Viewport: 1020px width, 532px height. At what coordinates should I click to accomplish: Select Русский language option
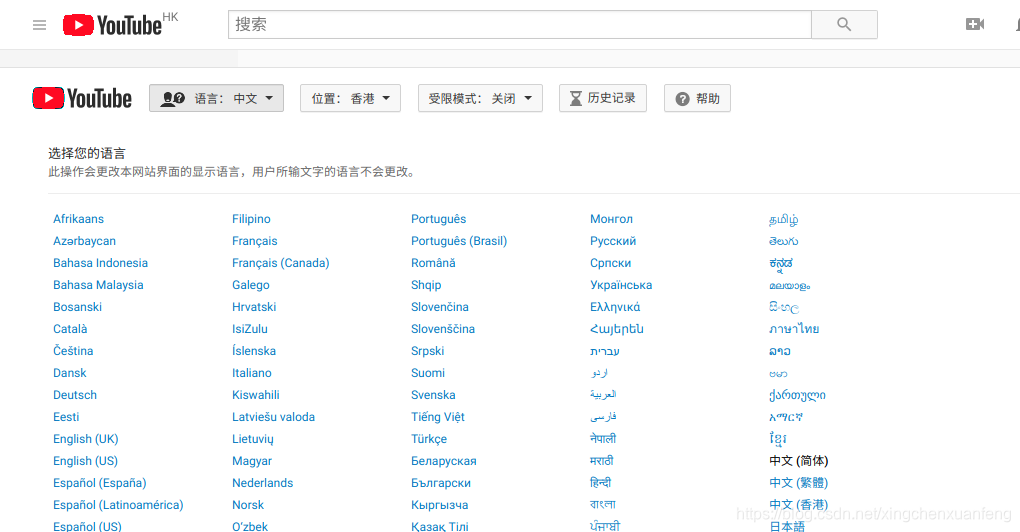coord(613,241)
